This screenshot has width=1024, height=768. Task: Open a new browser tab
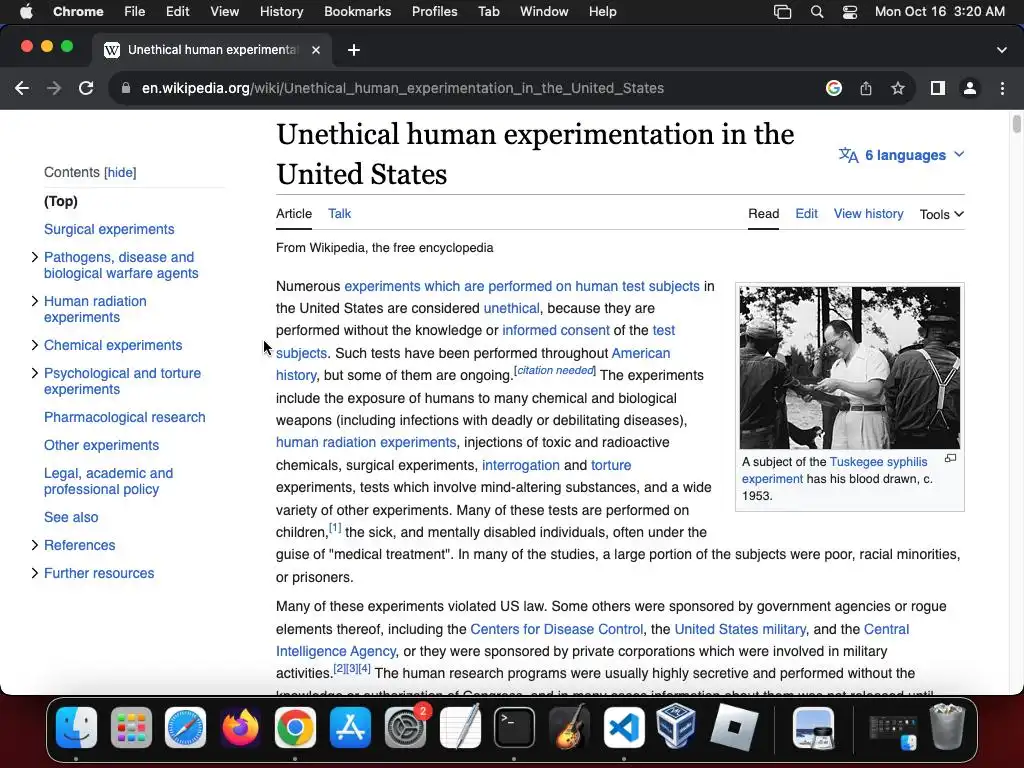(354, 50)
